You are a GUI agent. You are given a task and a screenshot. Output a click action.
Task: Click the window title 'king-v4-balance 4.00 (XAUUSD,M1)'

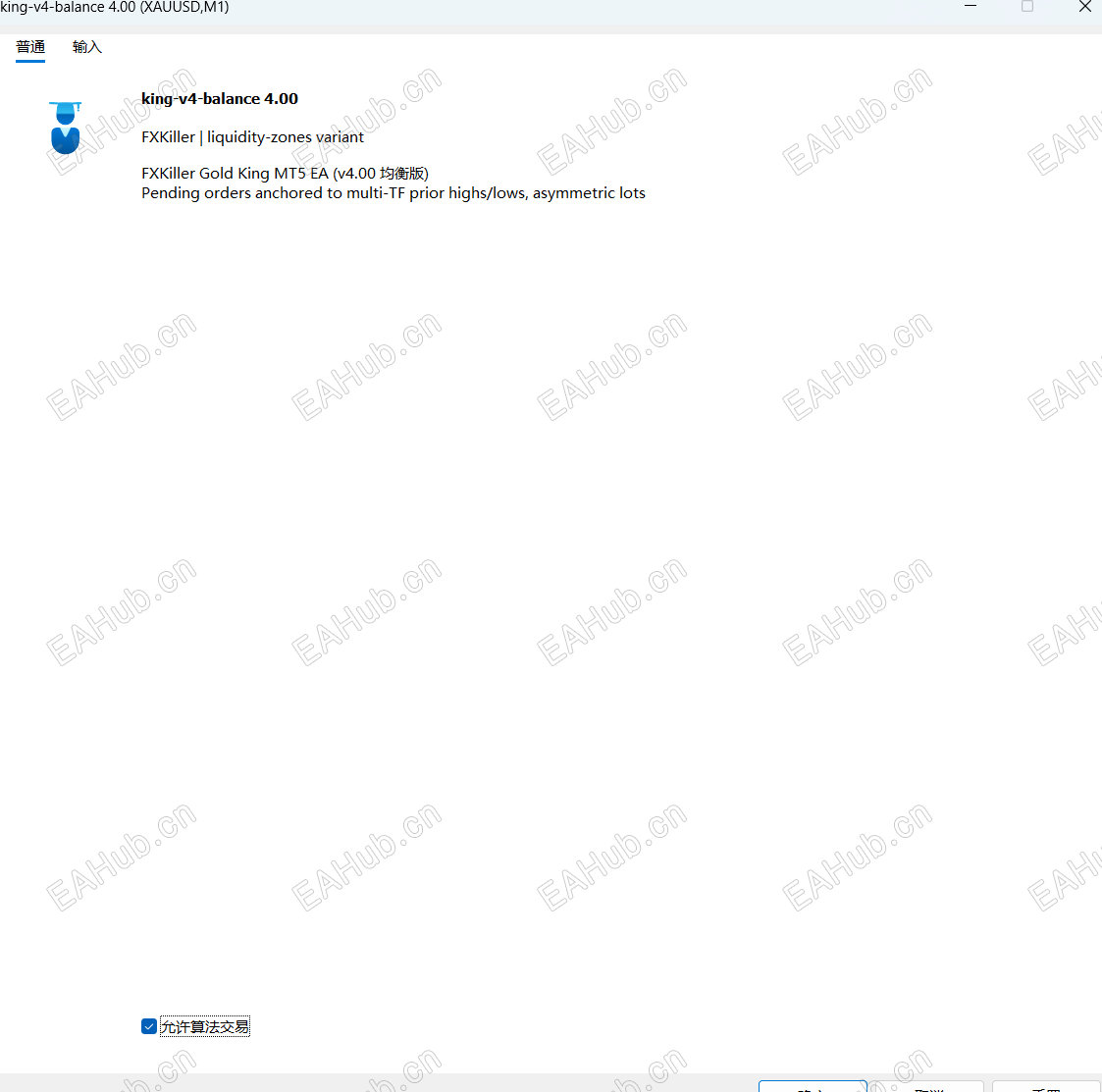(115, 7)
